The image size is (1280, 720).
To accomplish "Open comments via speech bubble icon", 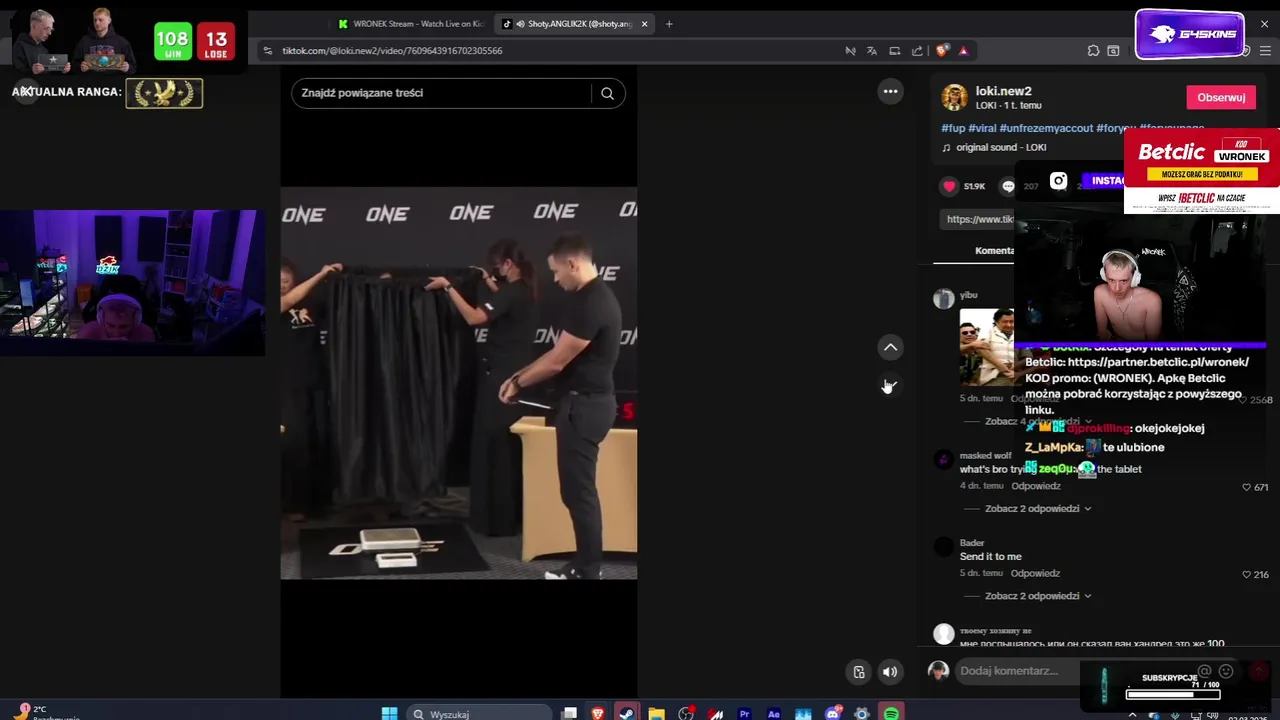I will coord(1009,186).
